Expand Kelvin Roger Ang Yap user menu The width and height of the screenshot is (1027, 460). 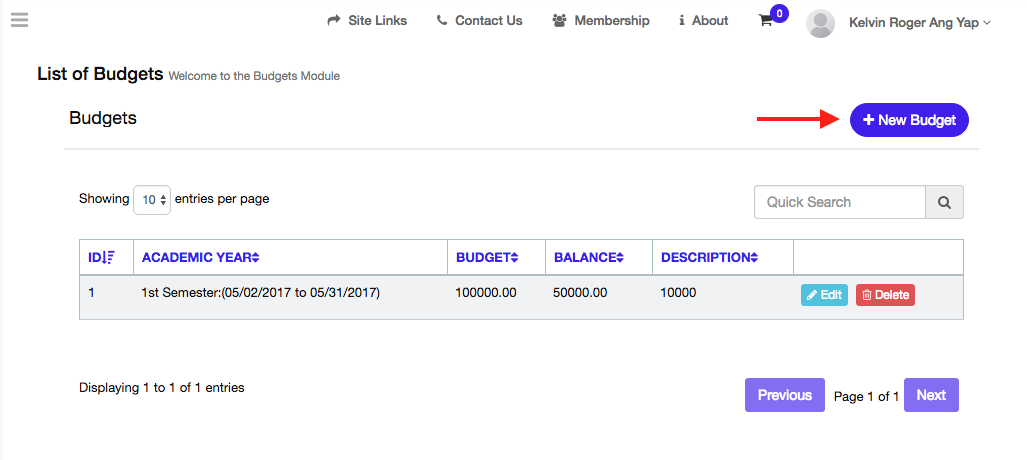tap(918, 22)
